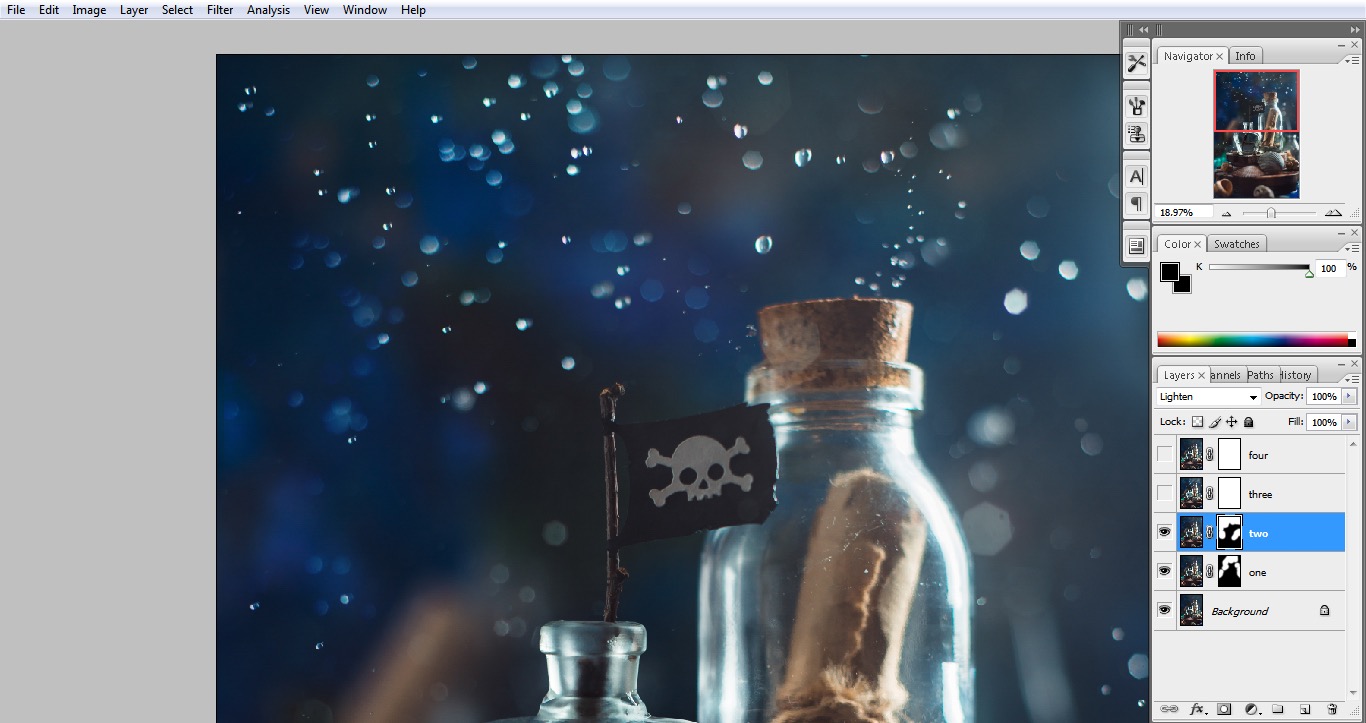Click link icon on layer four
1366x723 pixels.
tap(1210, 455)
